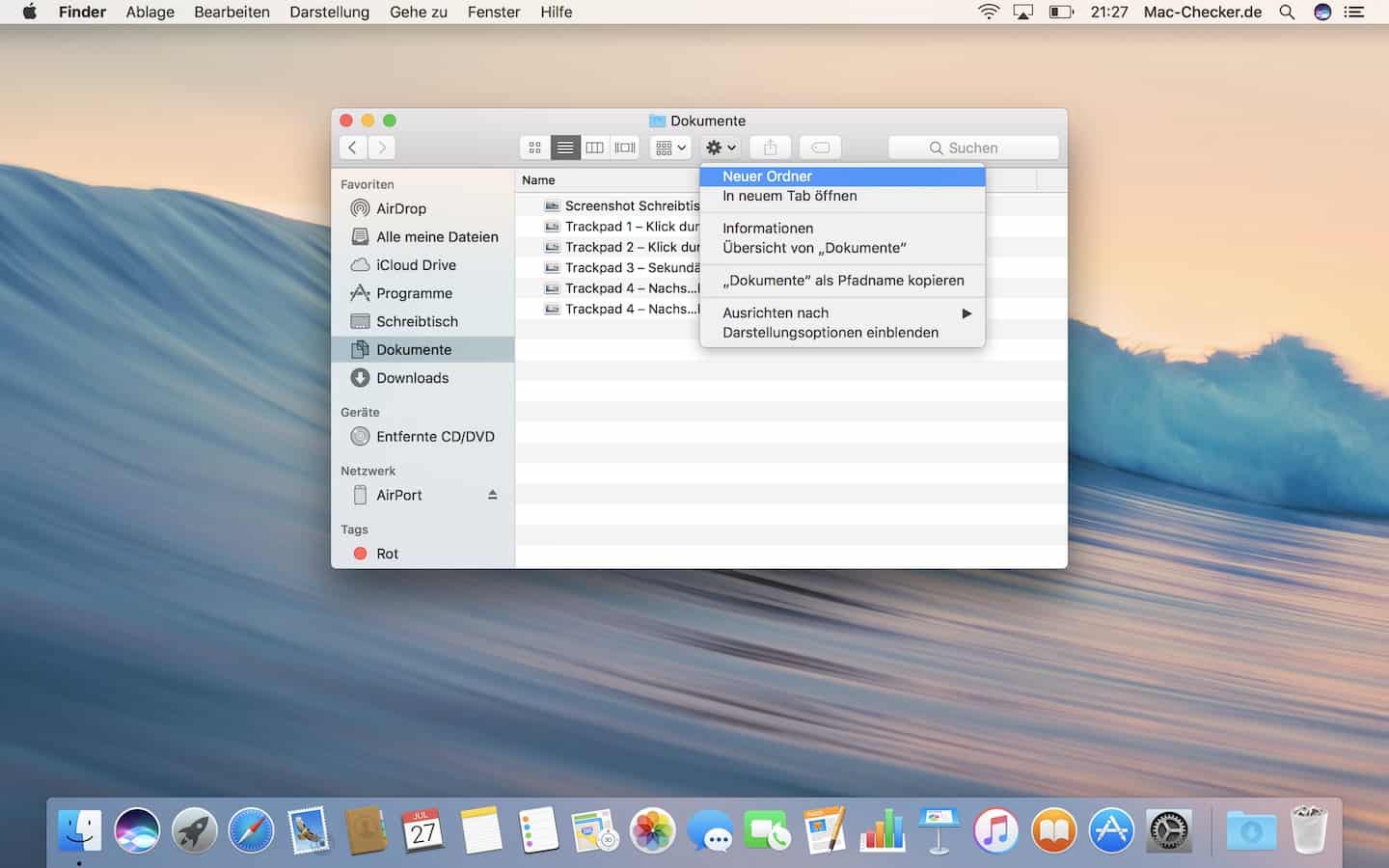Image resolution: width=1389 pixels, height=868 pixels.
Task: Open the Wi-Fi status menu
Action: click(x=989, y=12)
